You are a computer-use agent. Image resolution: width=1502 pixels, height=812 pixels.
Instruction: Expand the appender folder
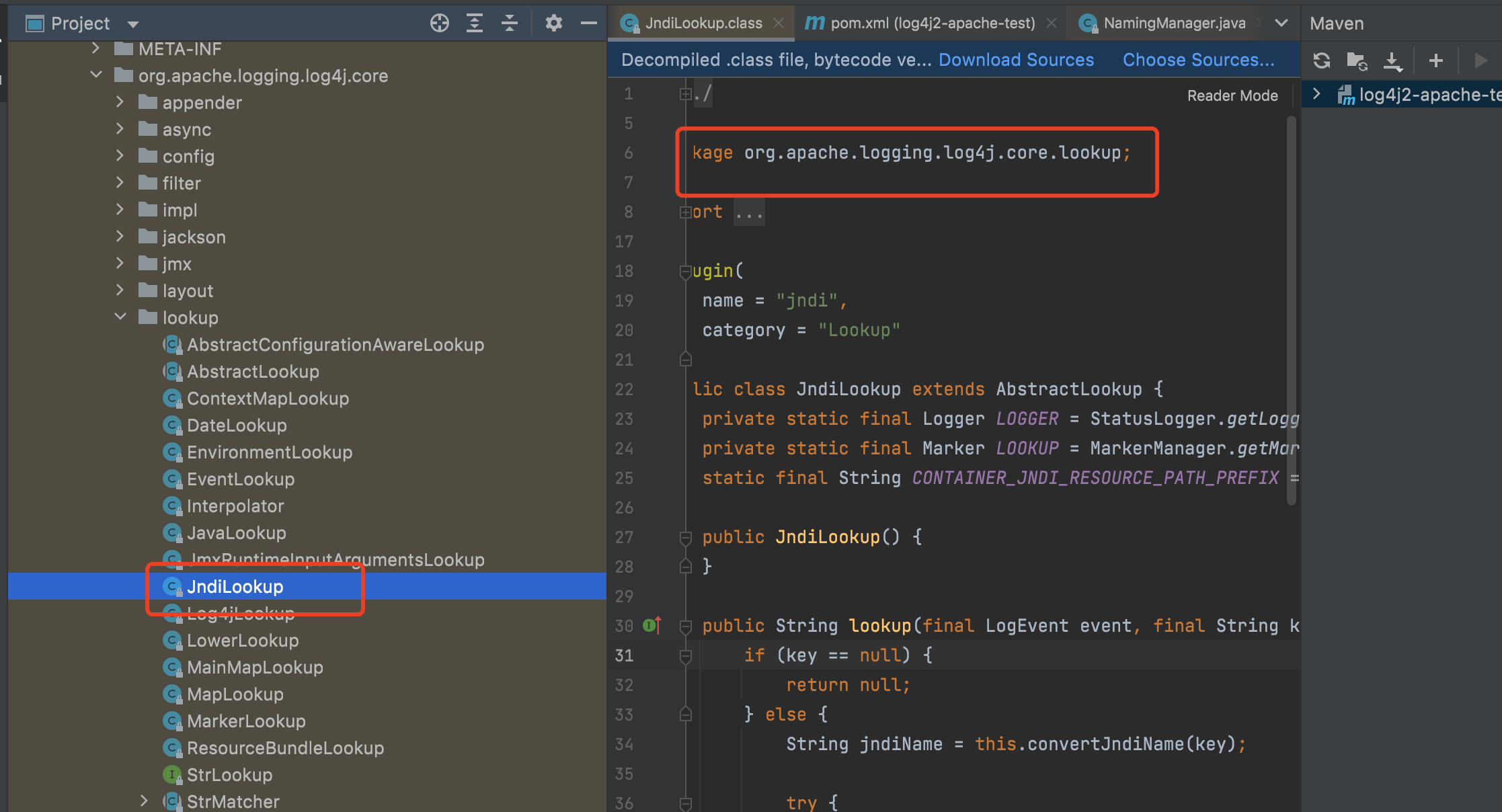point(120,102)
